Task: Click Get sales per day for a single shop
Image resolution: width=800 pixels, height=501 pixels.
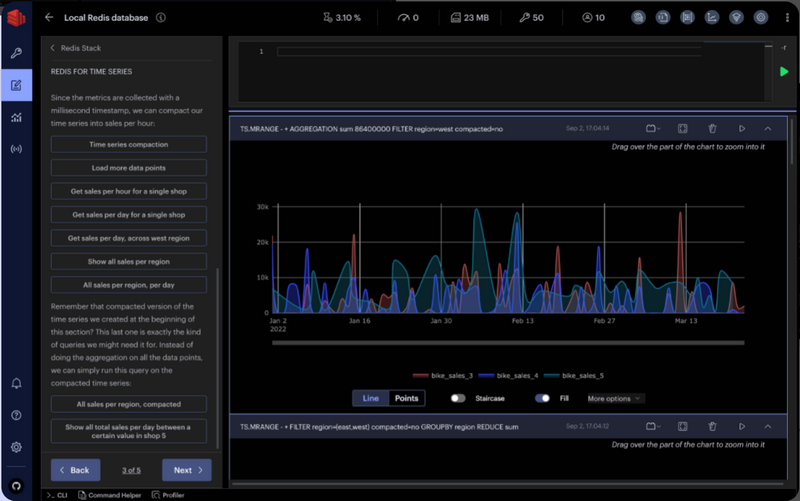Action: [x=129, y=215]
